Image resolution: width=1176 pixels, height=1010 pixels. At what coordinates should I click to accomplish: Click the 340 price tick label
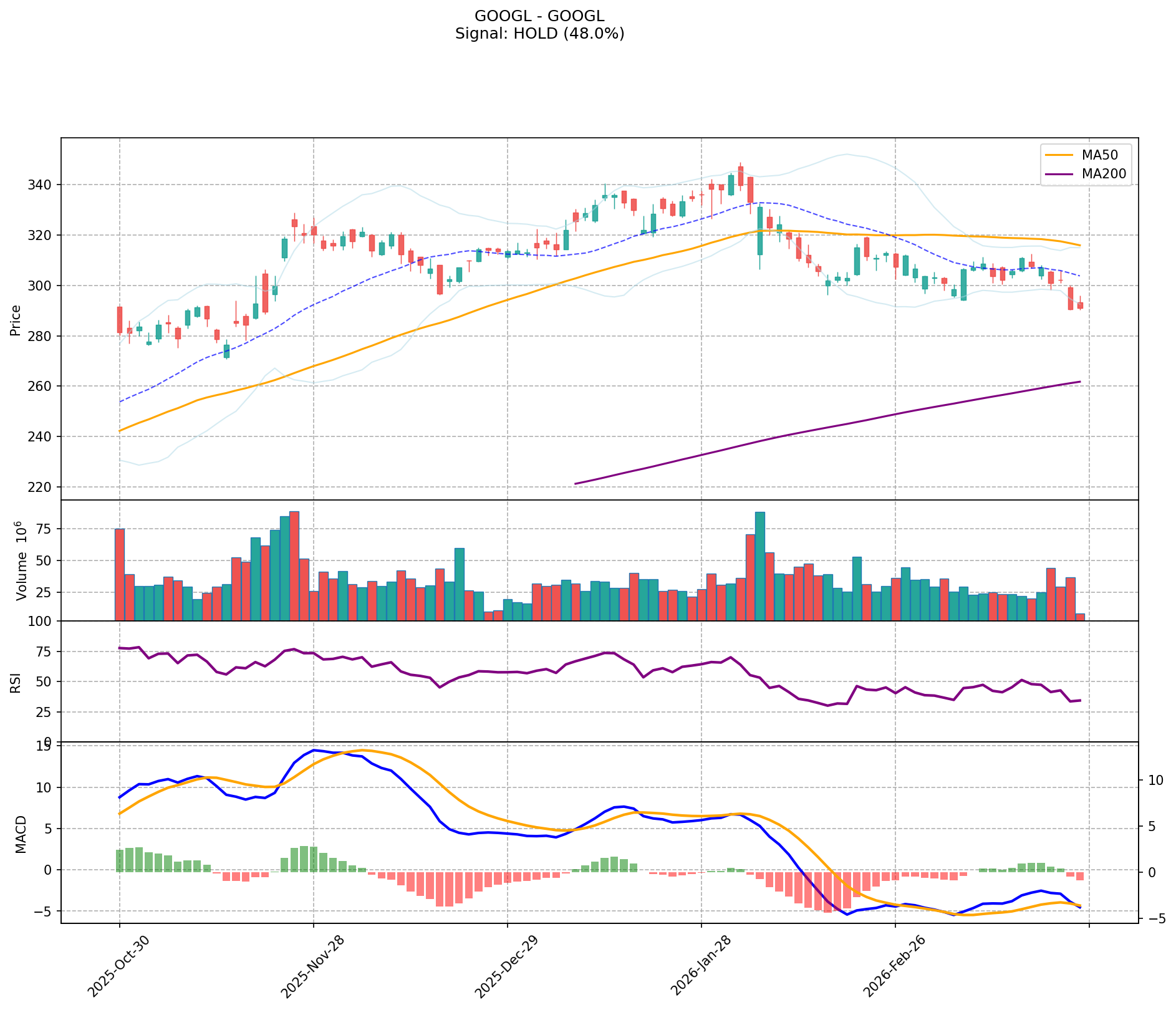tap(42, 185)
